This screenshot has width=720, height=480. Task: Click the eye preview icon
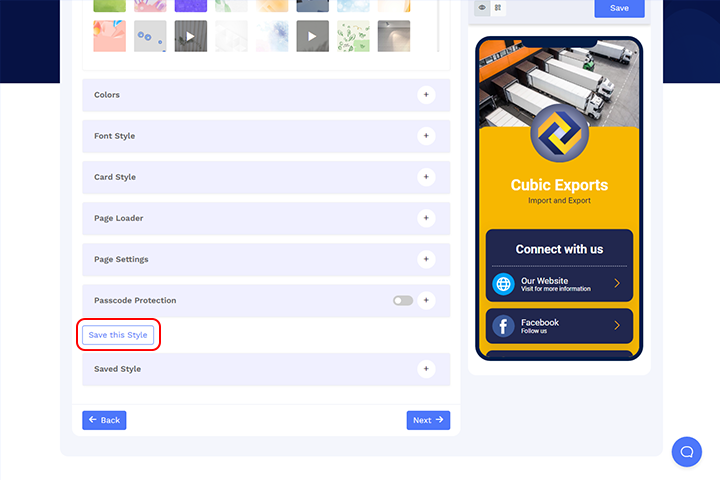tap(482, 8)
